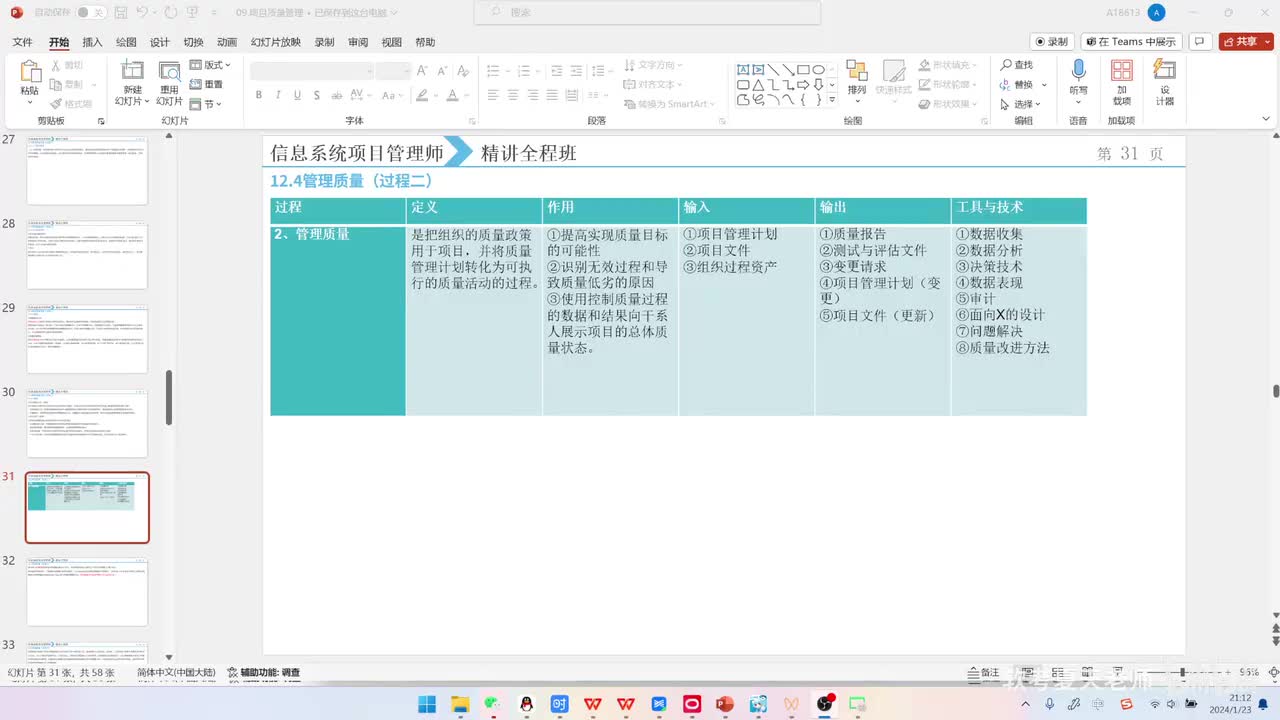1280x720 pixels.
Task: Open the comments pane icon
Action: click(x=1200, y=42)
